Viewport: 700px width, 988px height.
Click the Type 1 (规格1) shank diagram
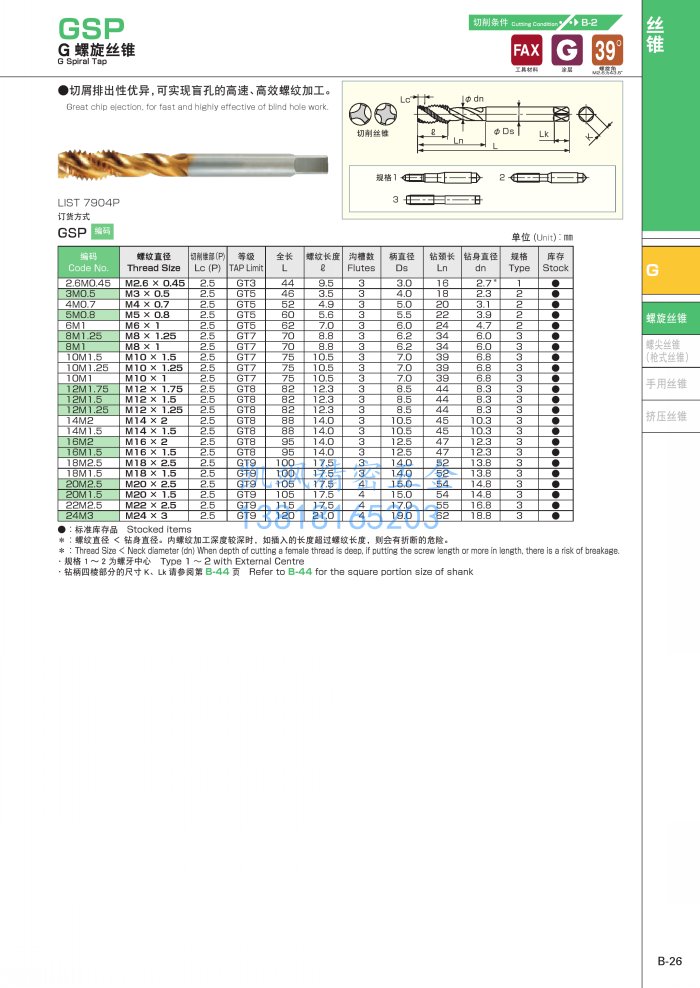(x=442, y=178)
